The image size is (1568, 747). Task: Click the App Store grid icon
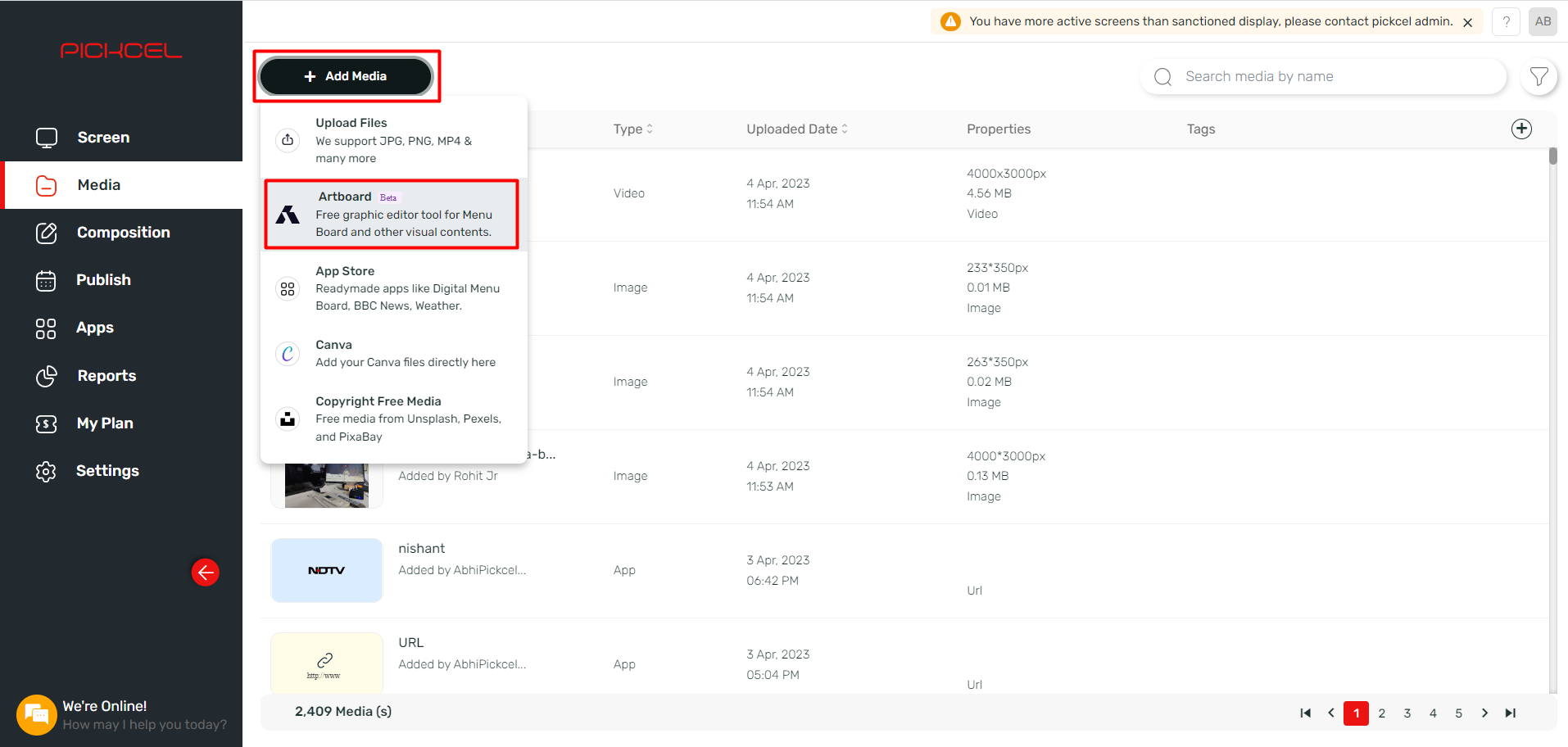tap(288, 288)
